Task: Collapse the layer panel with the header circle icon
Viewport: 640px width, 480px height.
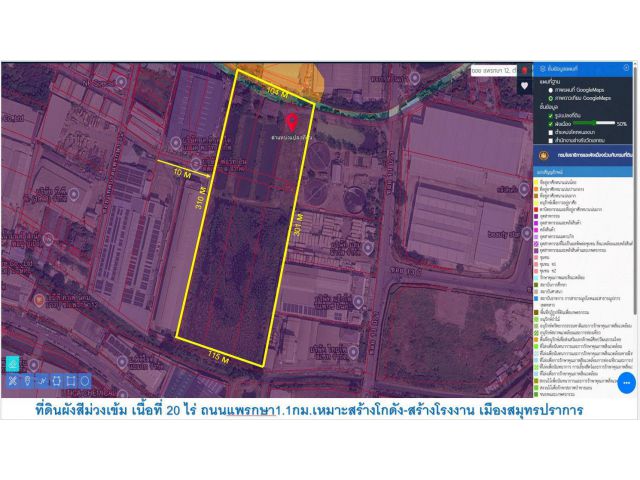Action: 627,68
